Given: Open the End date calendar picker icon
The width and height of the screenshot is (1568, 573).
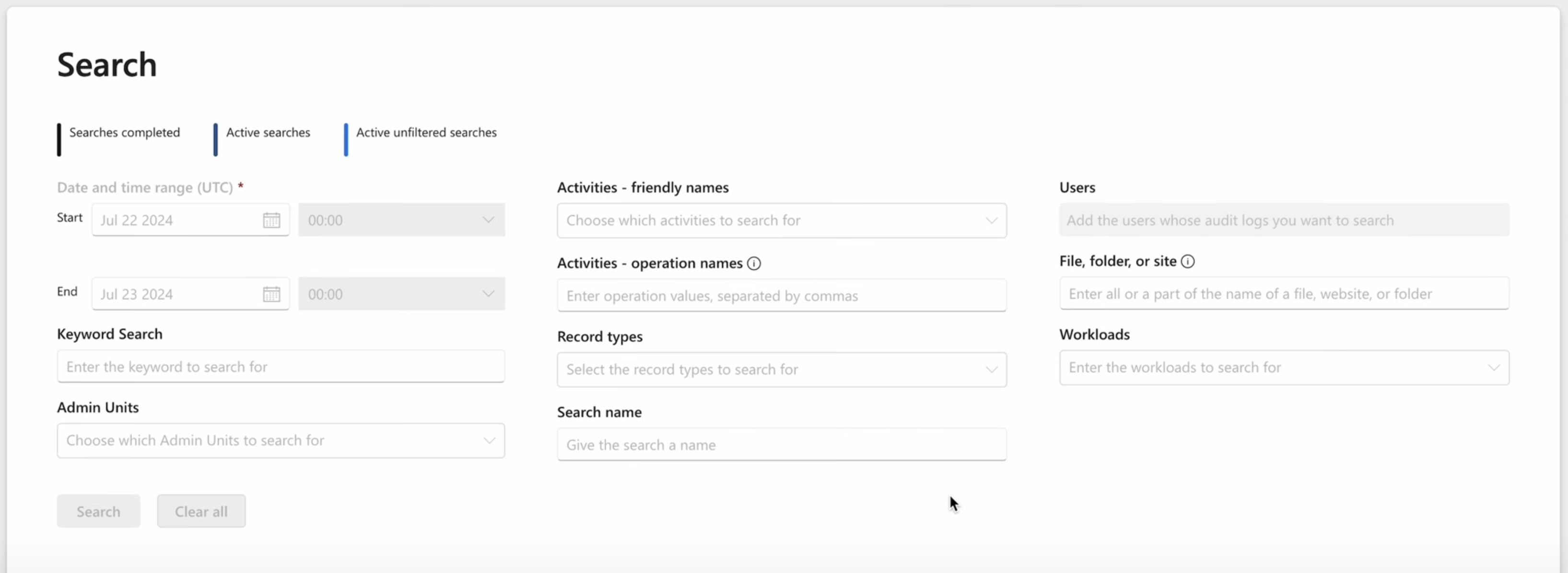Looking at the screenshot, I should [x=271, y=295].
